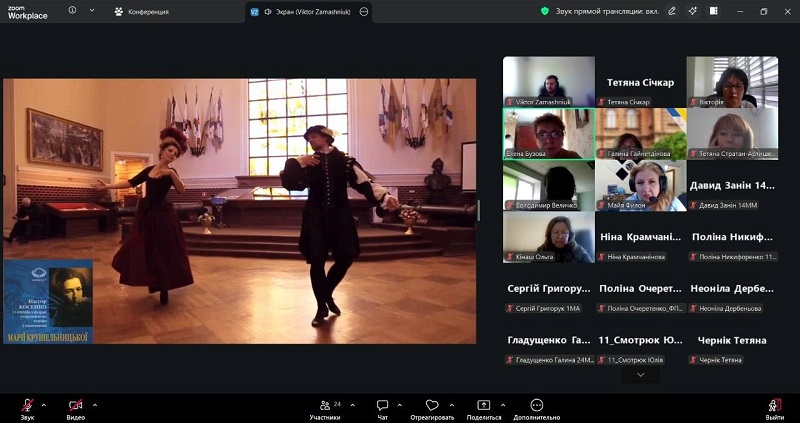
Task: Open the Отреагировать reactions menu
Action: coord(432,406)
